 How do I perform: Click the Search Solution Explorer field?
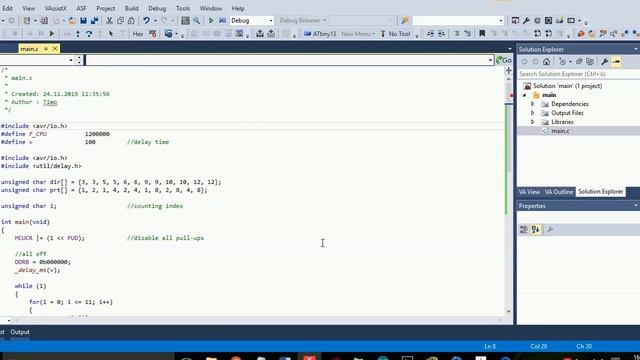click(x=578, y=74)
